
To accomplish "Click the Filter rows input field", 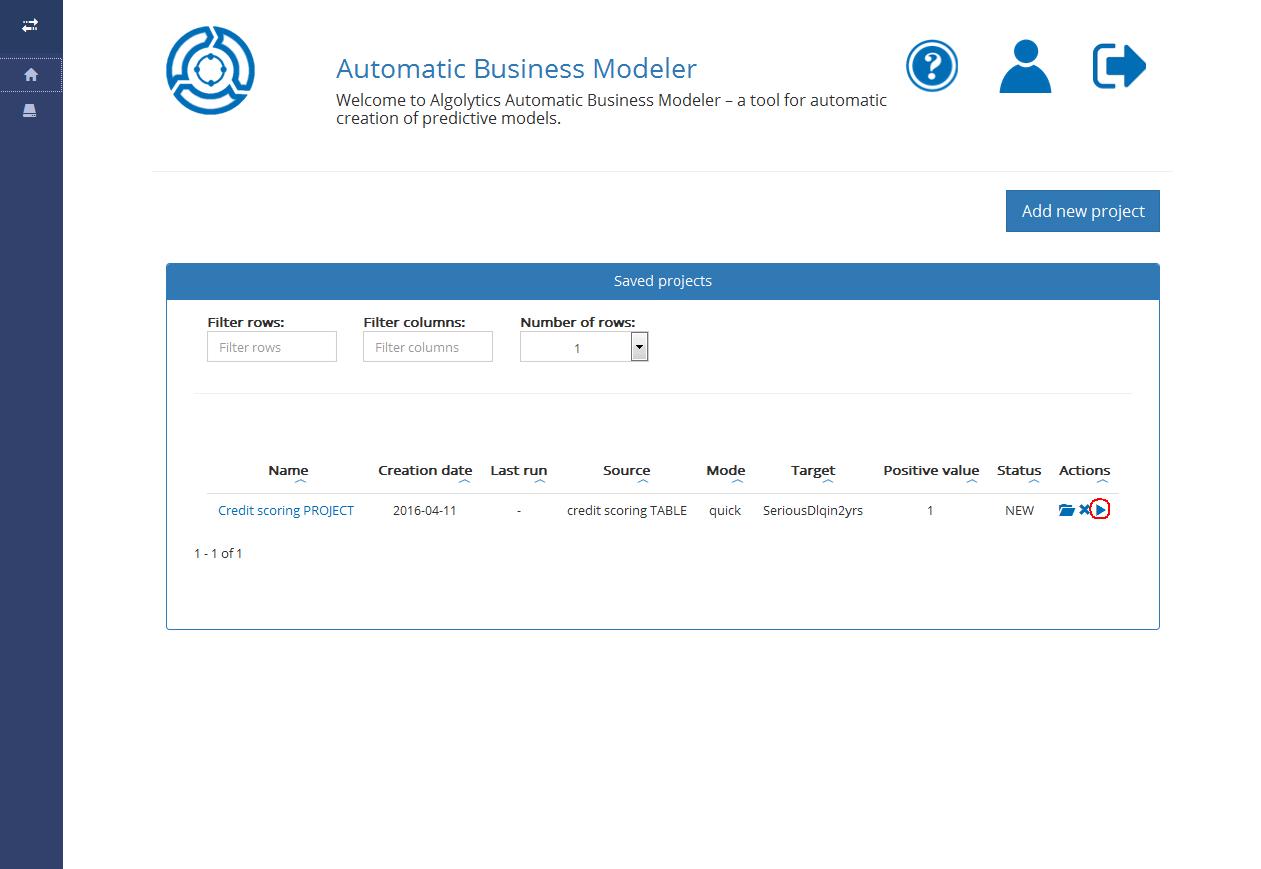I will [x=271, y=347].
